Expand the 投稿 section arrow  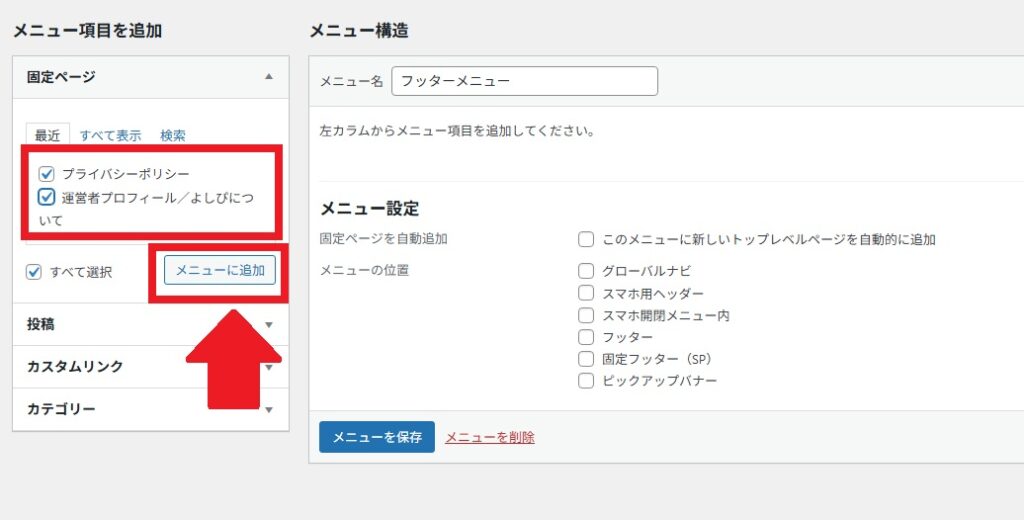(x=268, y=325)
